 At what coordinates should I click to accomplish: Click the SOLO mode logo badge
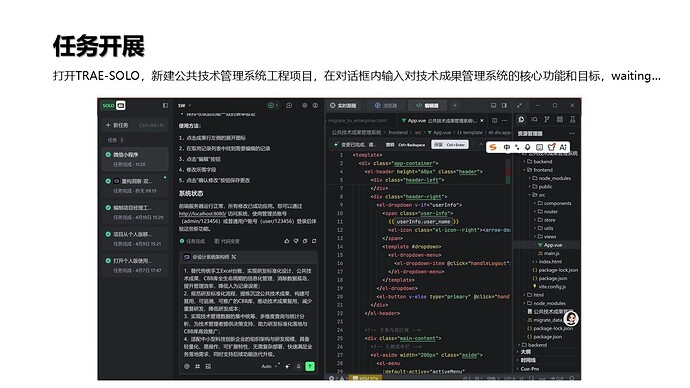pyautogui.click(x=114, y=106)
